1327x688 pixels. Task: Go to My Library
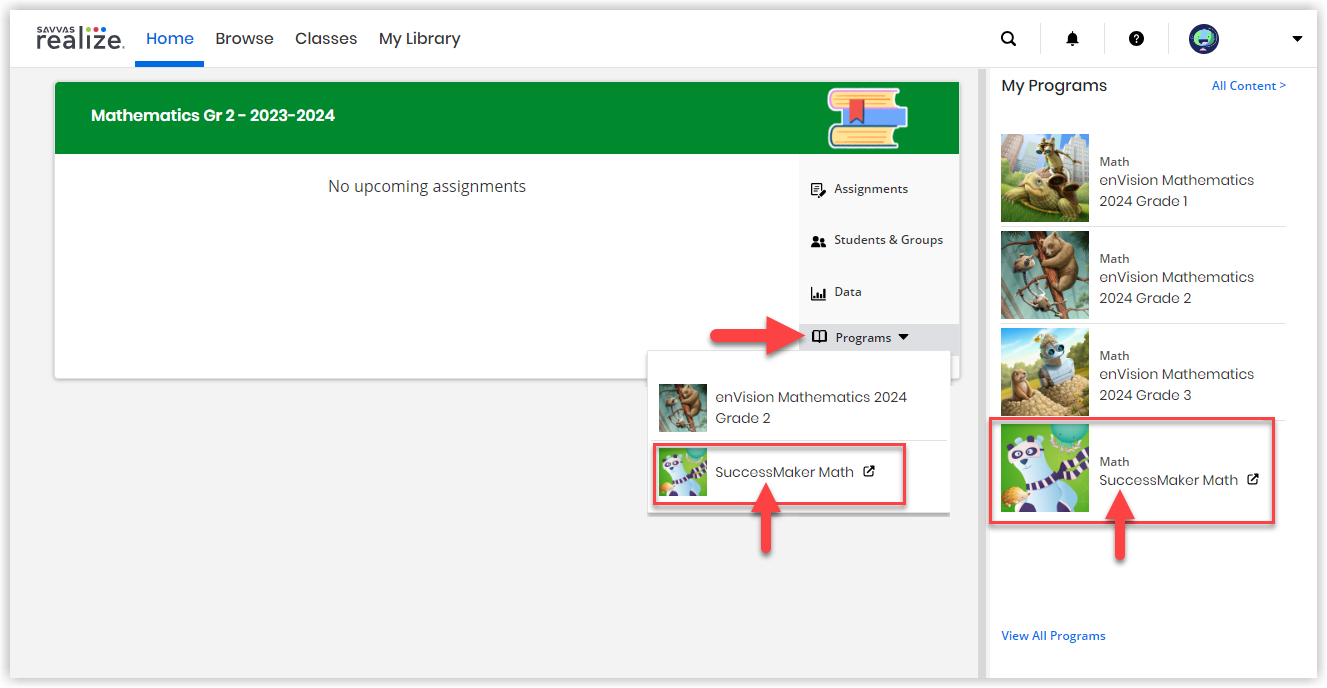[x=419, y=38]
